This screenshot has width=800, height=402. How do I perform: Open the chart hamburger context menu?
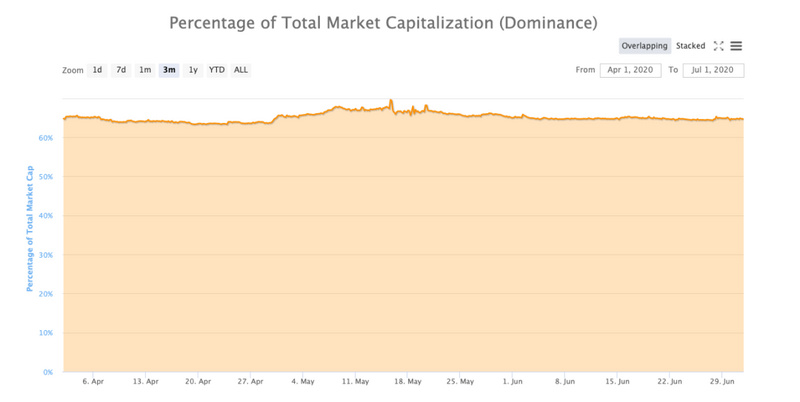[736, 46]
